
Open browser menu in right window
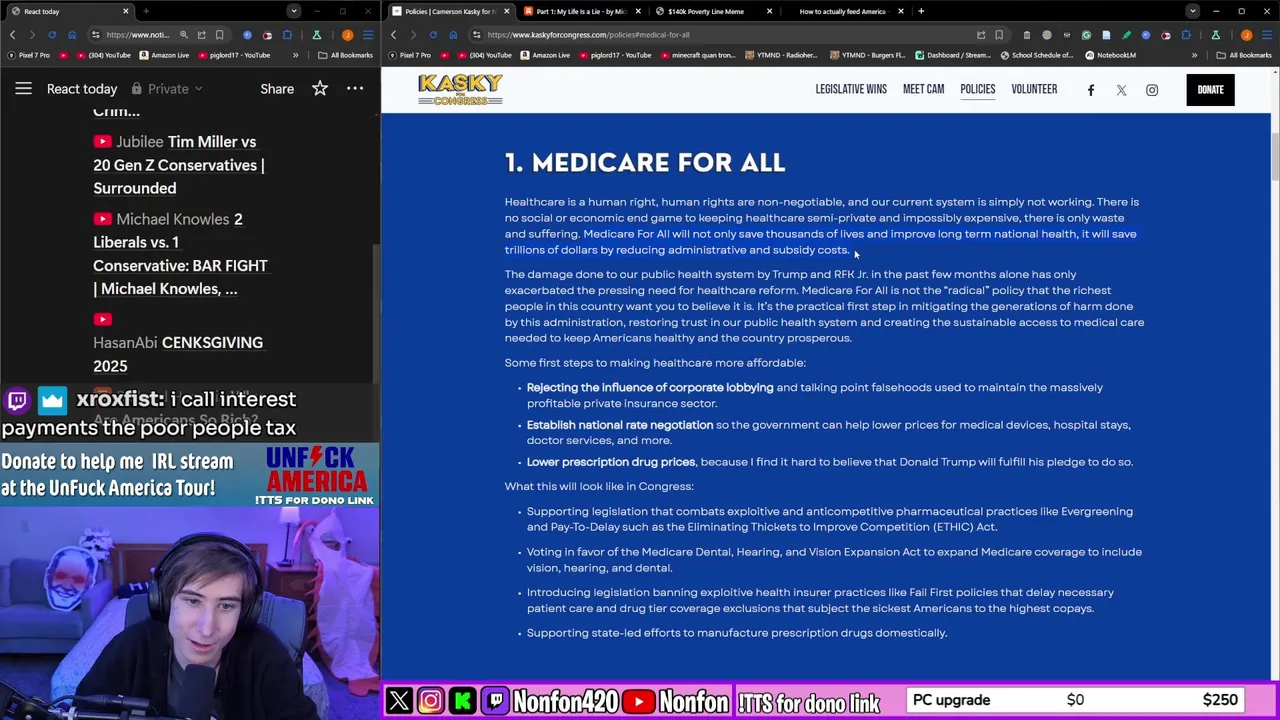[1267, 34]
